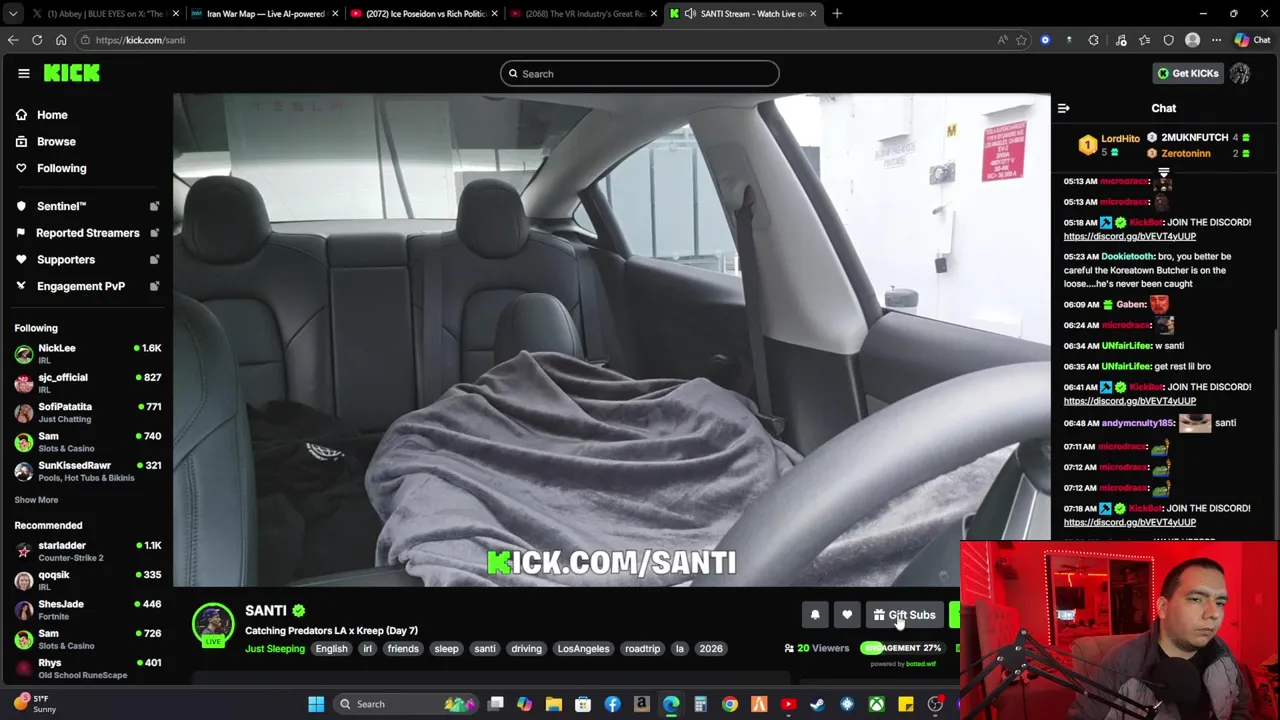1280x720 pixels.
Task: Click browser back arrow
Action: [x=13, y=40]
